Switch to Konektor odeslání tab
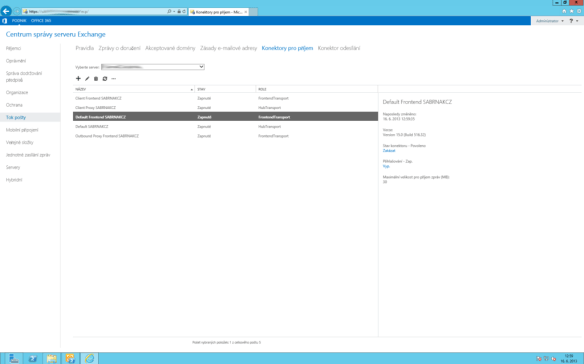Viewport: 584px width, 364px height. 339,48
